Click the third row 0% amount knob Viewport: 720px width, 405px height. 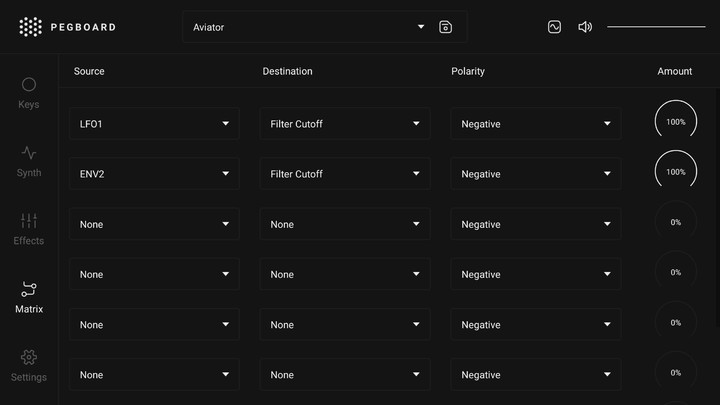click(675, 222)
